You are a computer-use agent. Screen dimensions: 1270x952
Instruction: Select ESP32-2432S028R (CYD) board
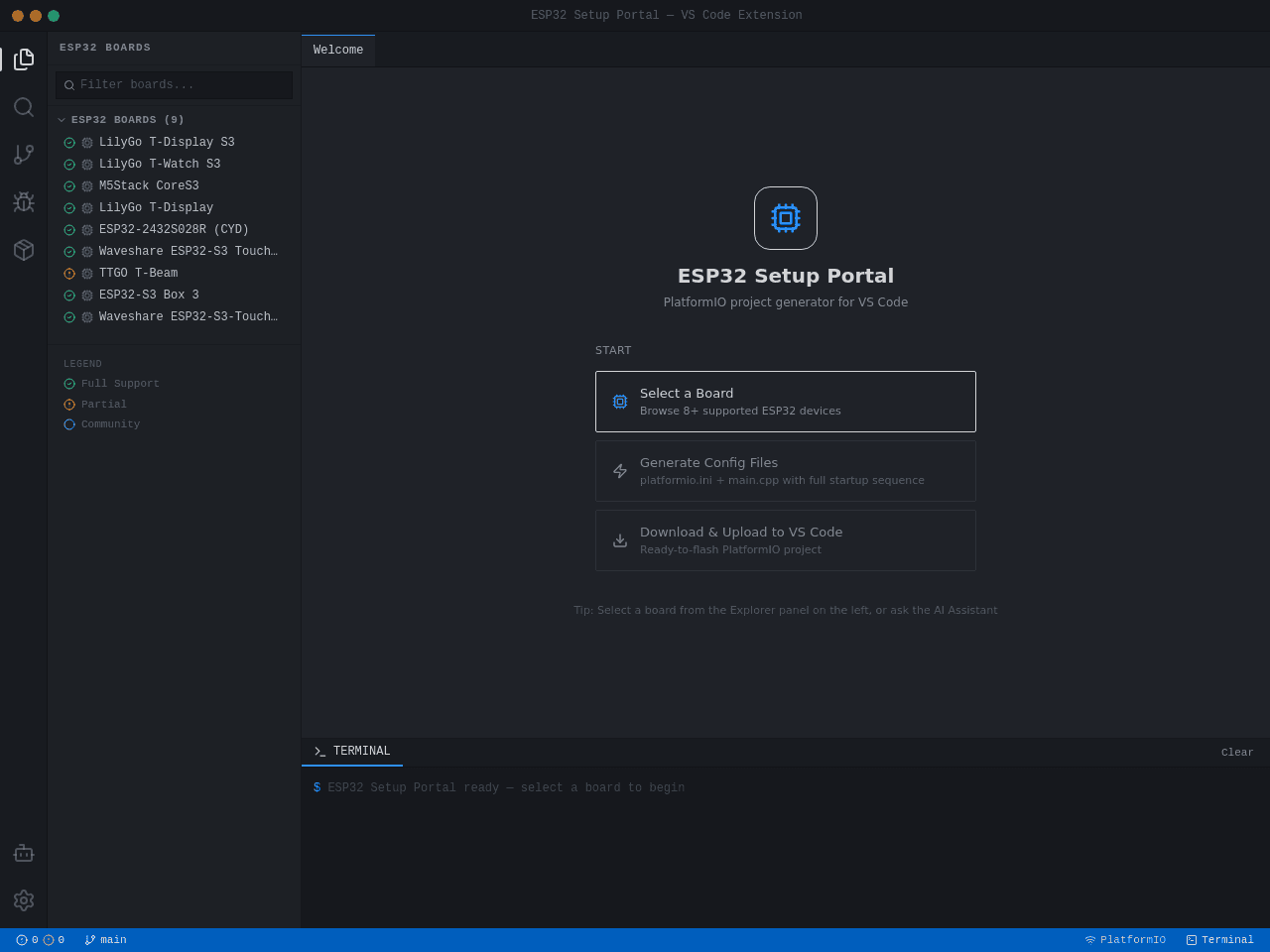click(175, 230)
